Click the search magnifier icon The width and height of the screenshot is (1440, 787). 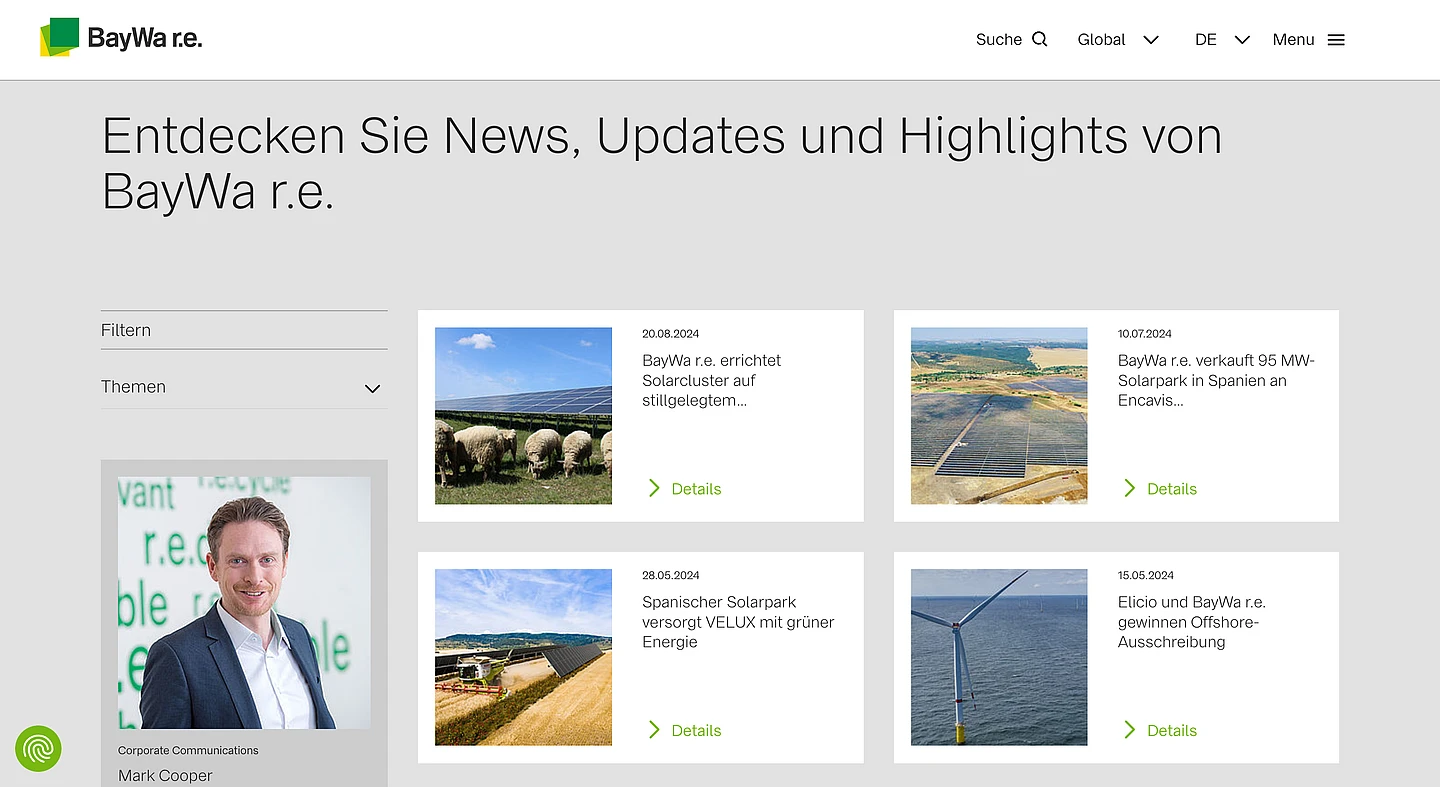[1039, 39]
